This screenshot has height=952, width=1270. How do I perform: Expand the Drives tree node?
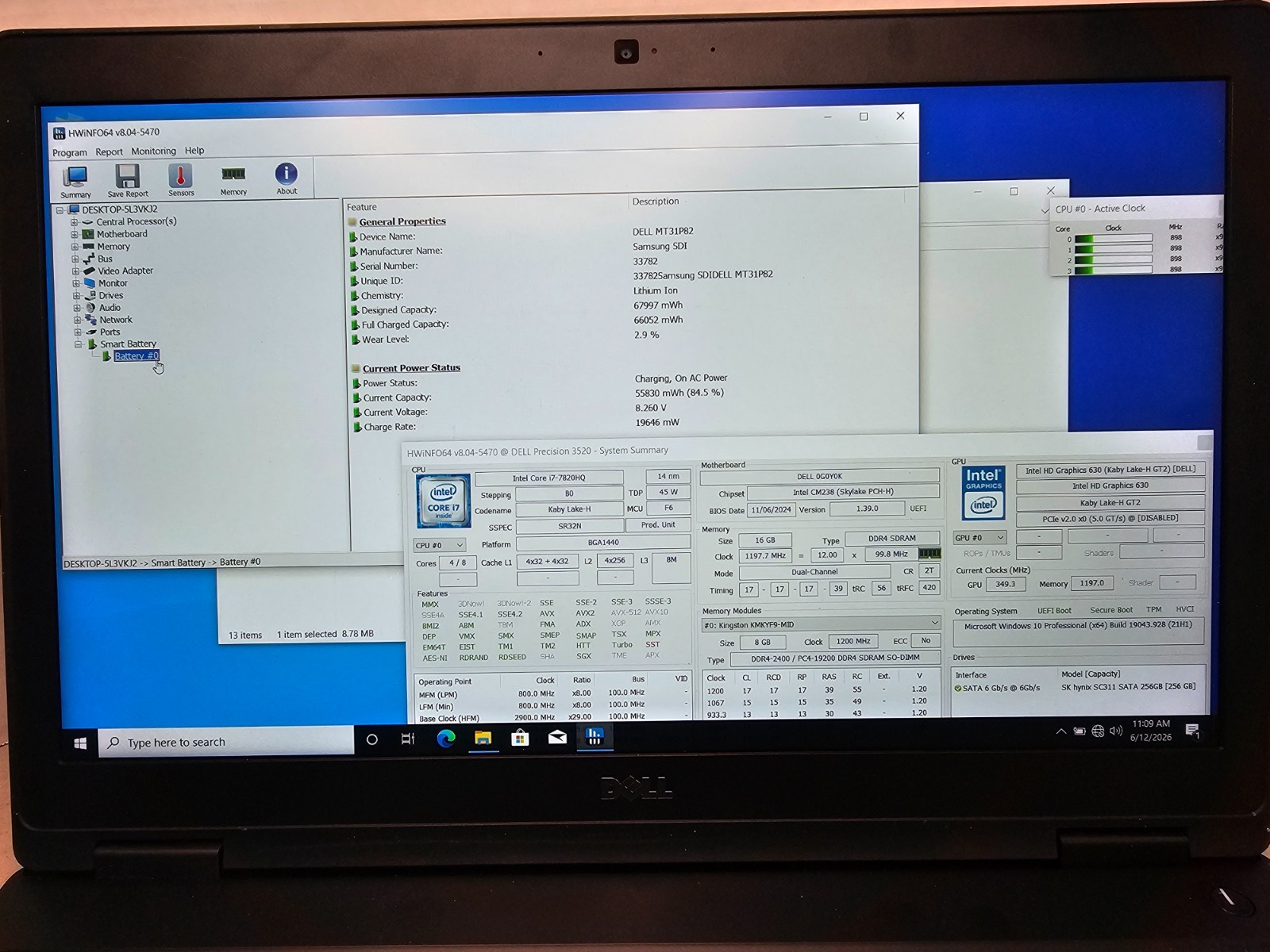[76, 295]
